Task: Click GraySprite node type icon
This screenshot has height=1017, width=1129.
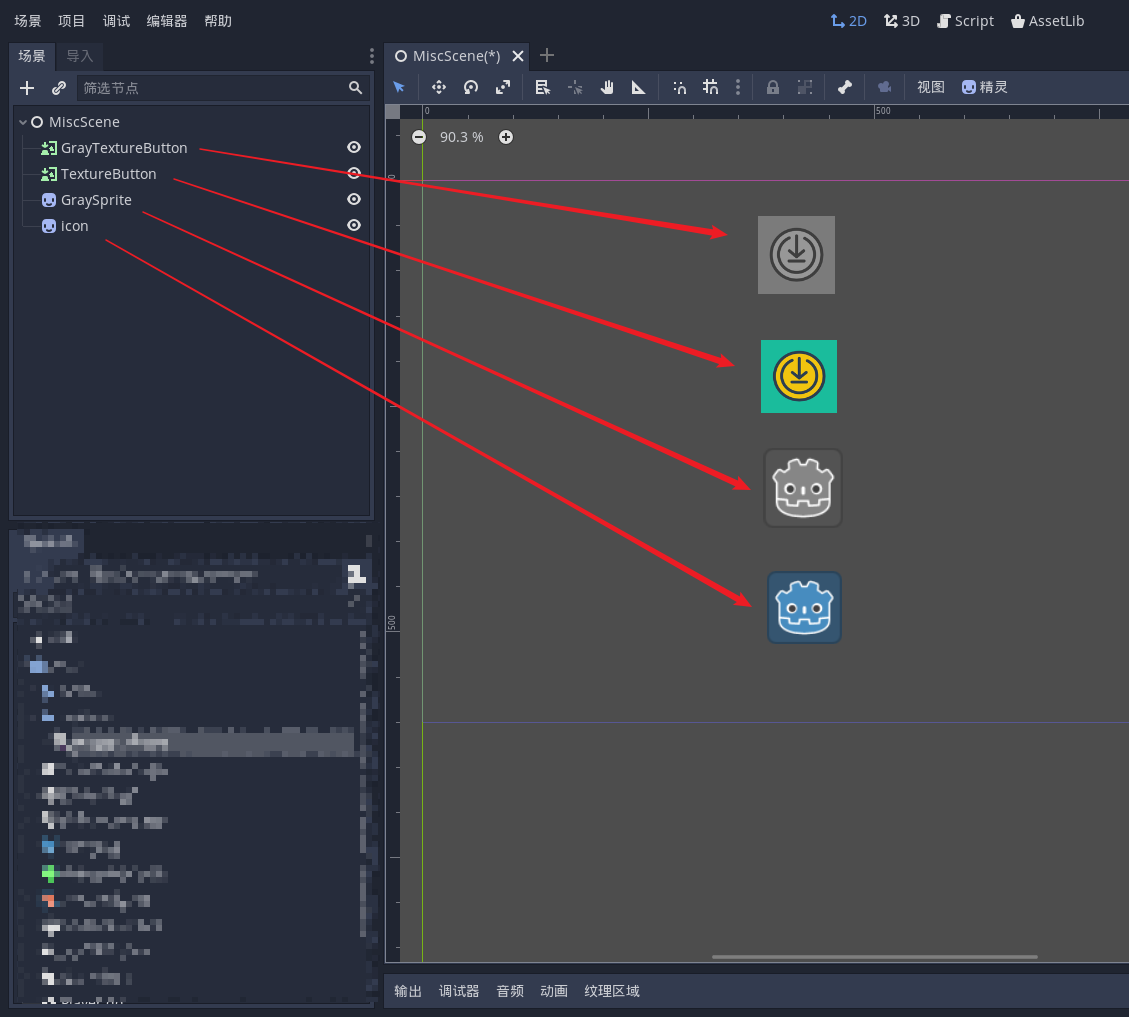Action: coord(49,200)
